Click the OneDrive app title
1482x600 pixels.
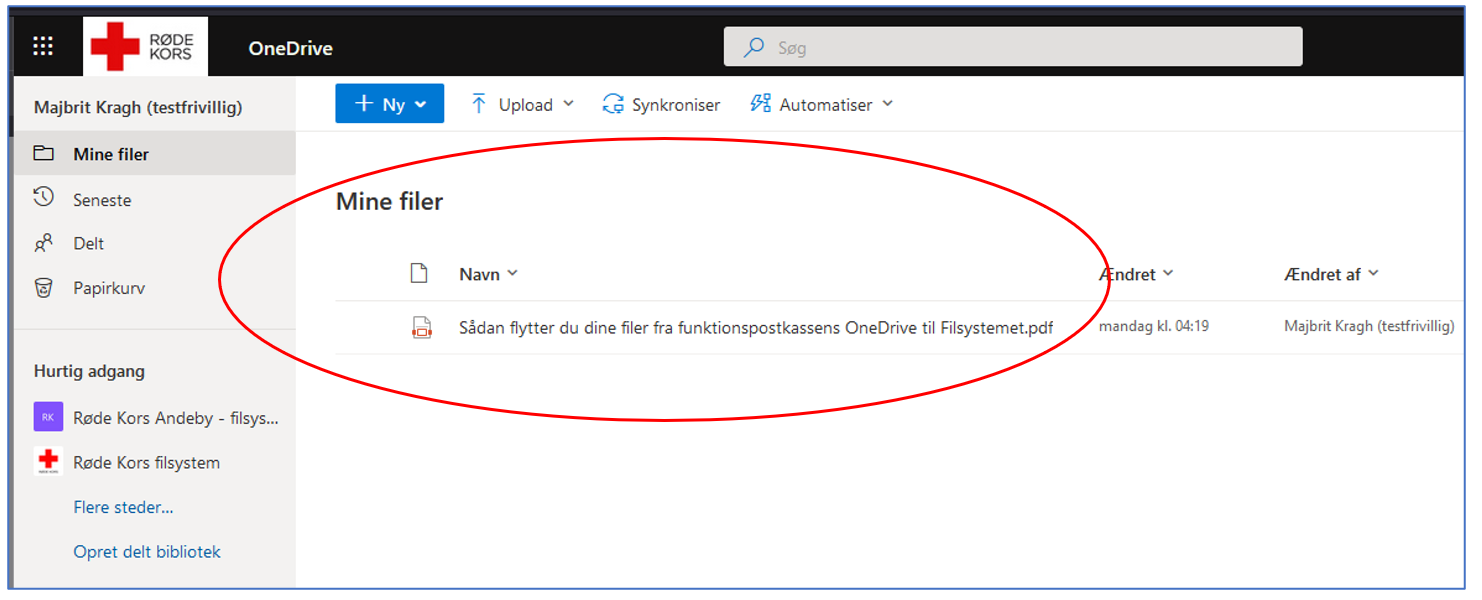click(290, 48)
